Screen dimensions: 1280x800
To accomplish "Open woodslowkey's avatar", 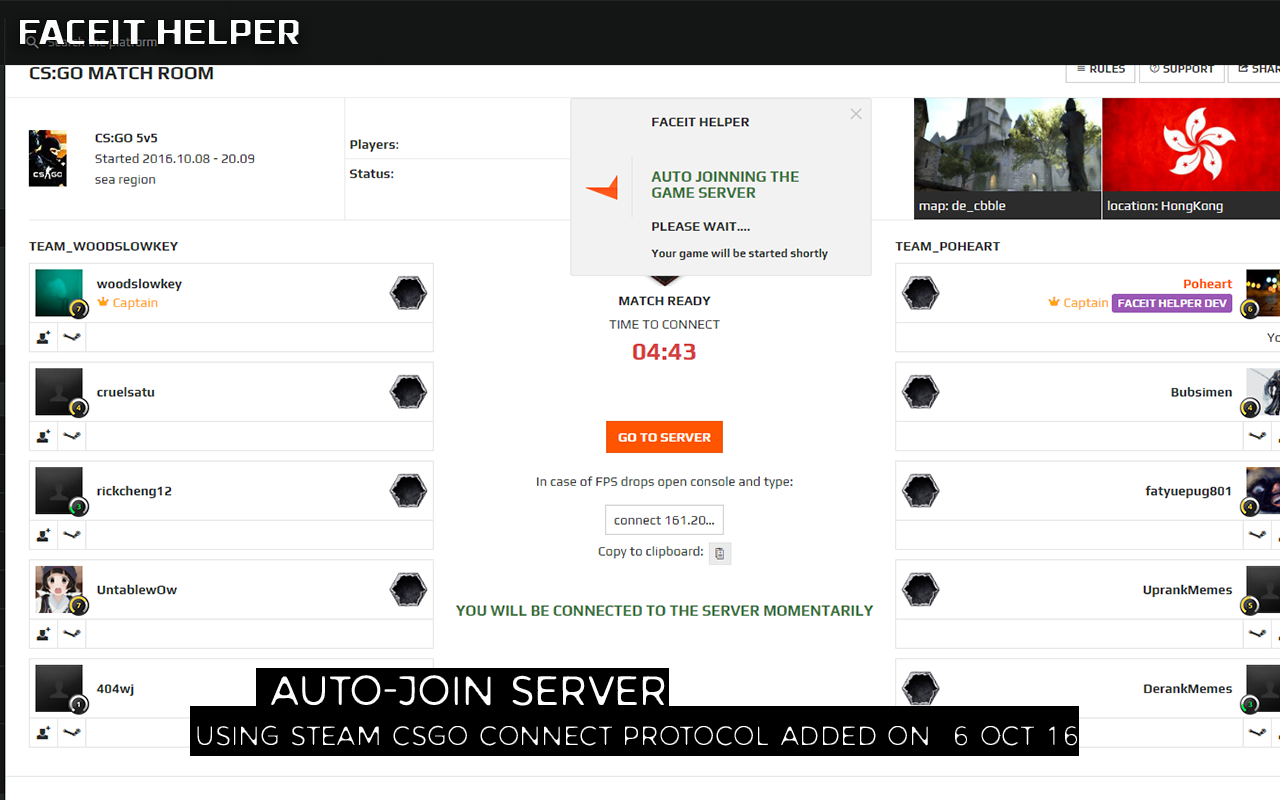I will [x=59, y=293].
